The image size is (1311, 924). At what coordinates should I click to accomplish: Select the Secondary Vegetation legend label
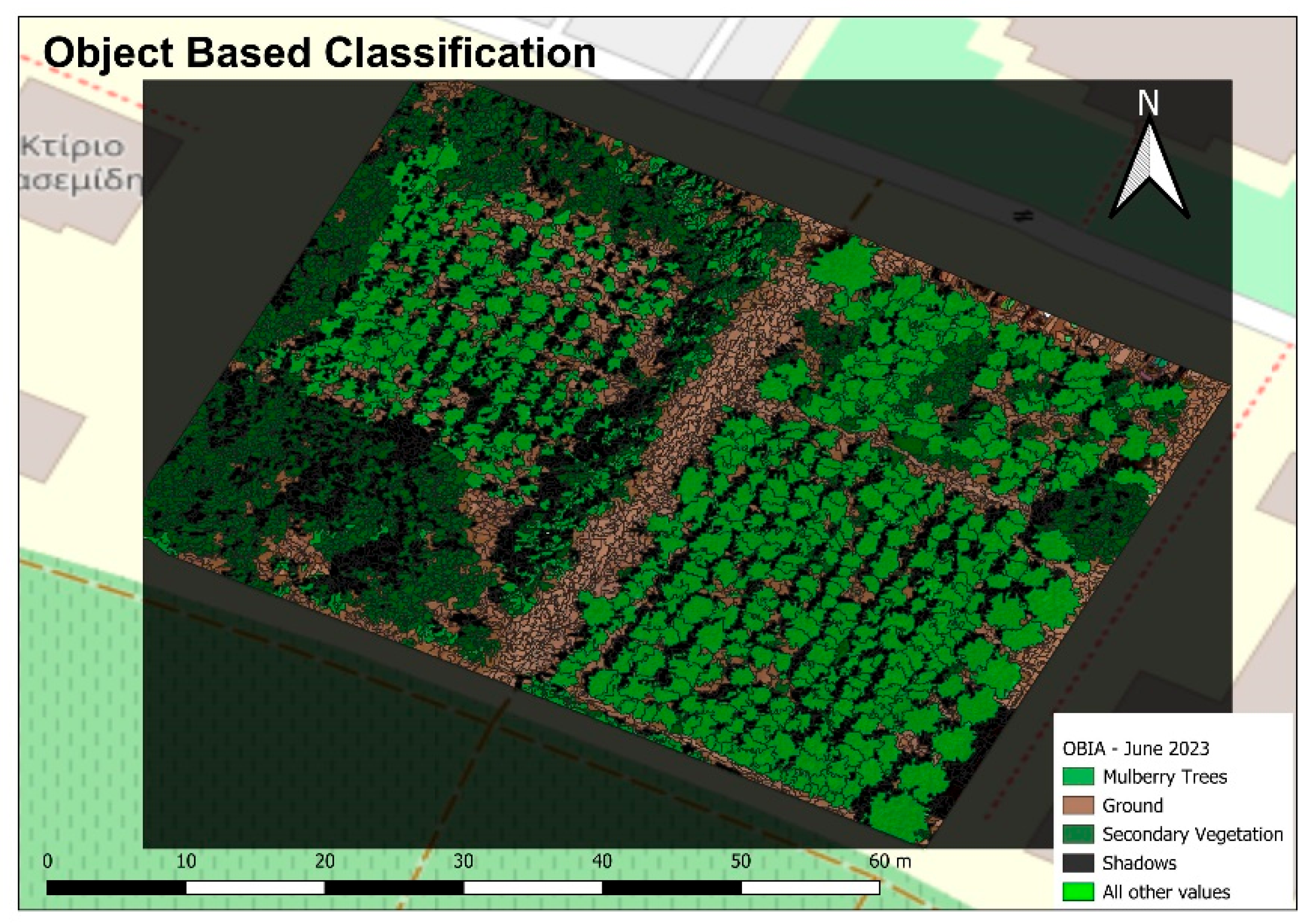tap(1192, 834)
